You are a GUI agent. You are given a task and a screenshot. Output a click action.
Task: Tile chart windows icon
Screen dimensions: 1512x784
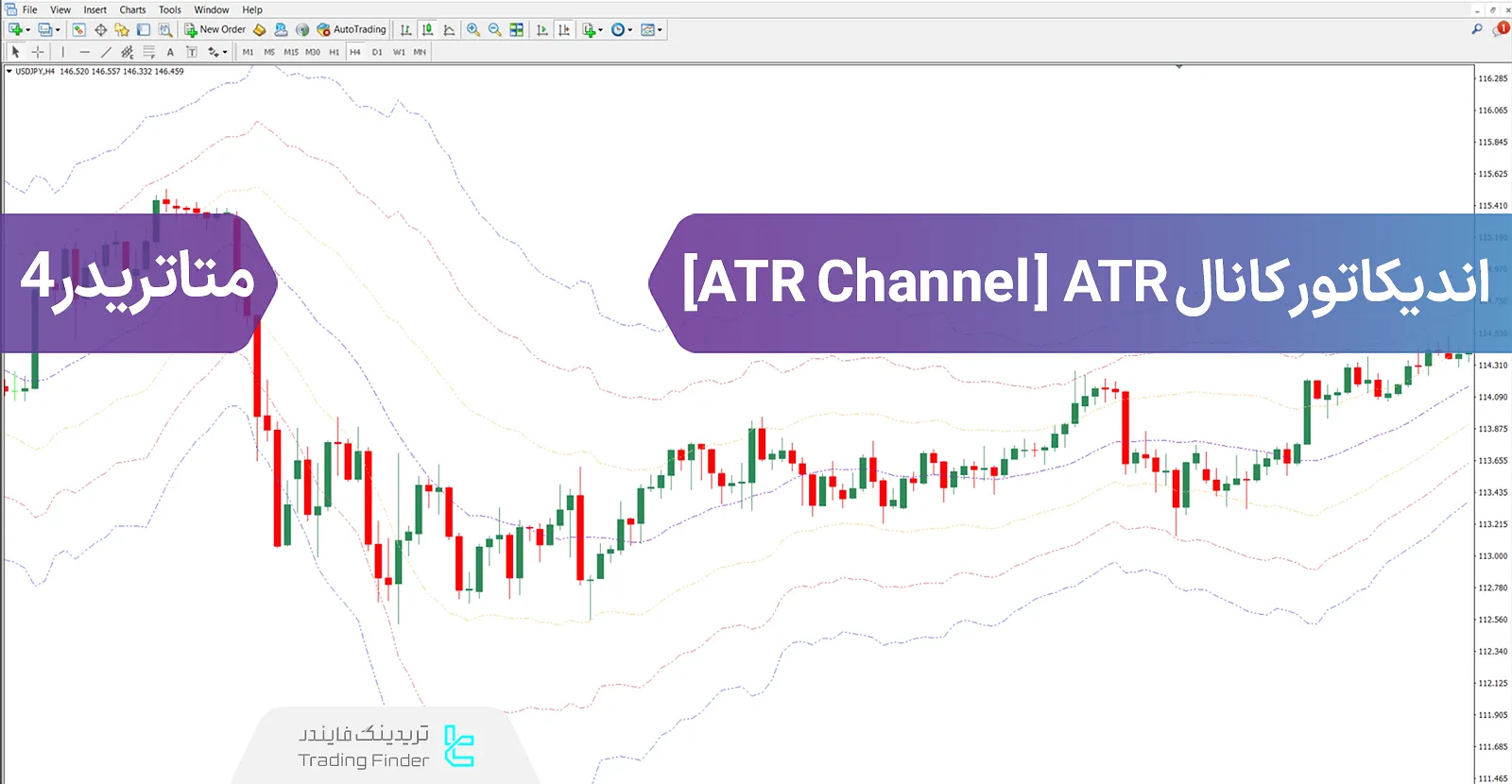517,30
